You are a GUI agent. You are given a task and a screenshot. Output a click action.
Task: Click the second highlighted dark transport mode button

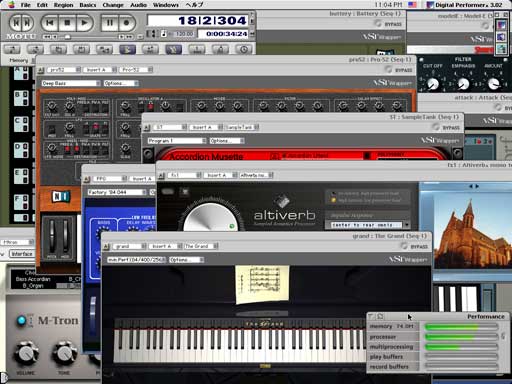[x=174, y=50]
